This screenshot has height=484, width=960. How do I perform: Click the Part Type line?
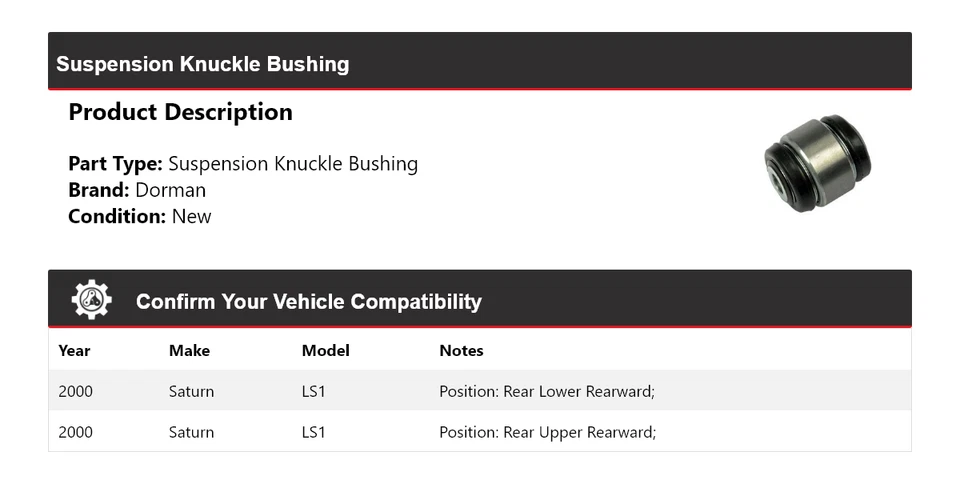click(x=243, y=164)
